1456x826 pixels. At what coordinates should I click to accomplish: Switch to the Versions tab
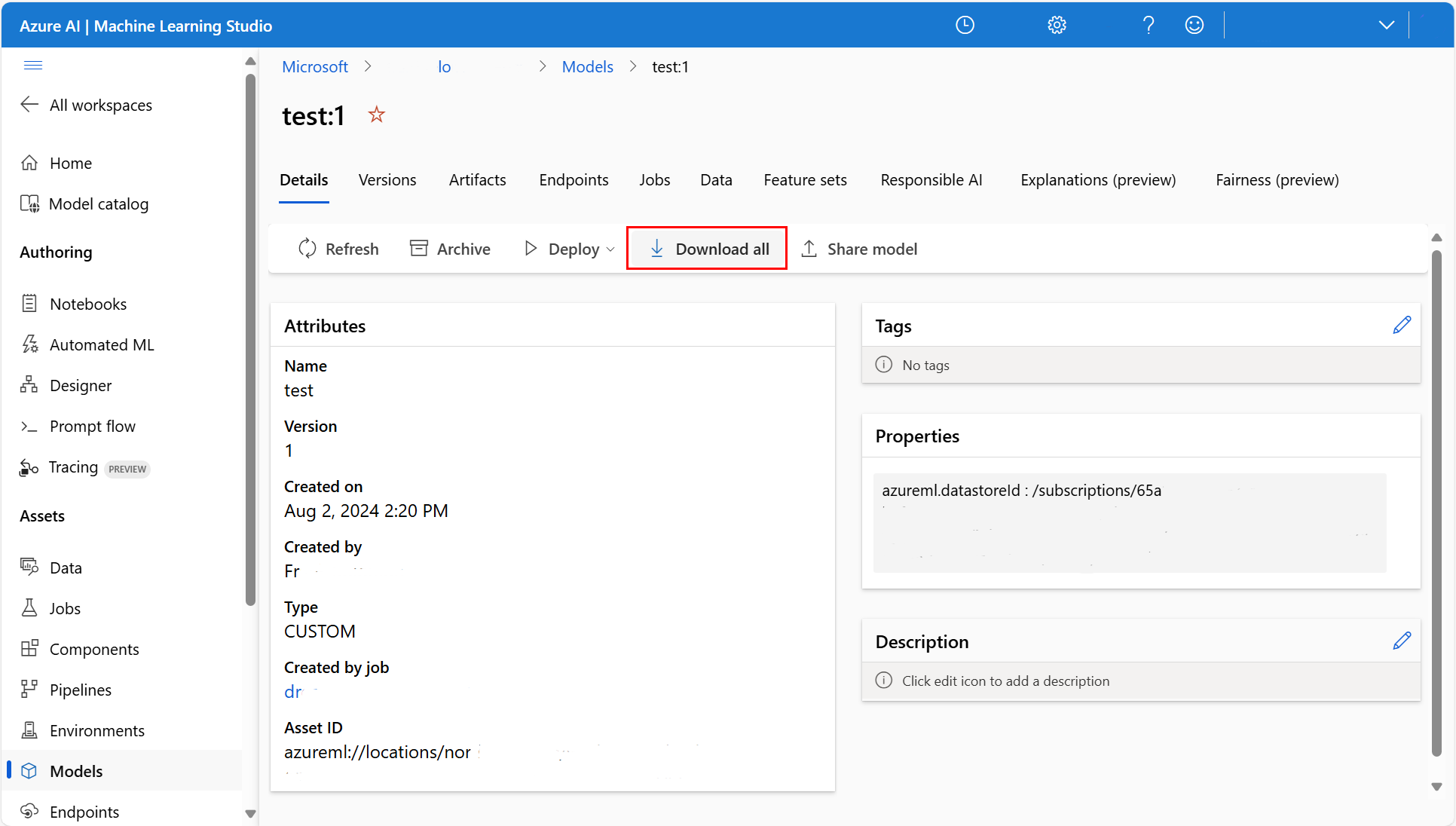point(387,179)
